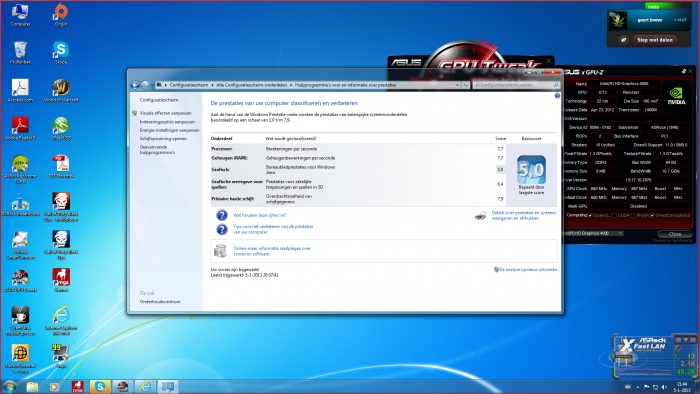The height and width of the screenshot is (394, 700).
Task: Open the red Adobe Reader desktop shortcut
Action: pos(20,129)
